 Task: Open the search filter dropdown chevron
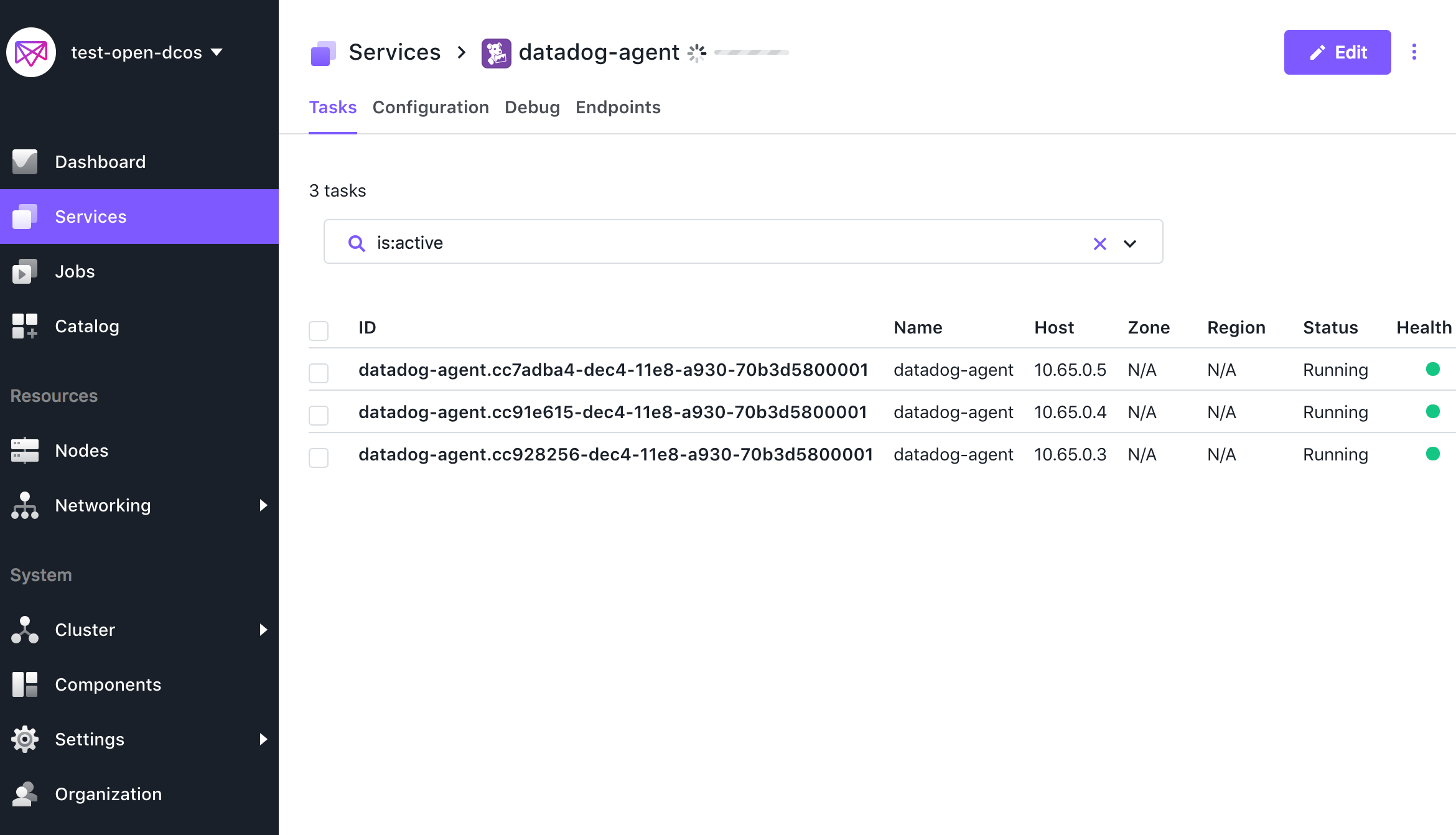click(x=1130, y=243)
